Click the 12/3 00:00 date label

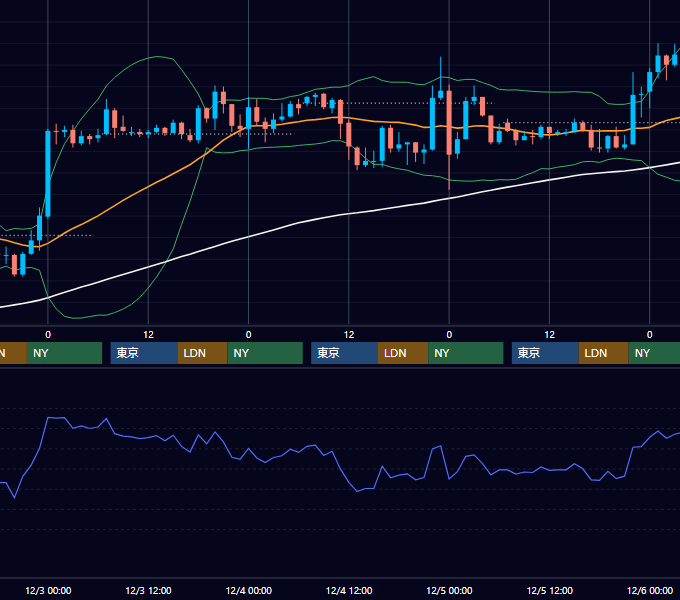pyautogui.click(x=48, y=590)
